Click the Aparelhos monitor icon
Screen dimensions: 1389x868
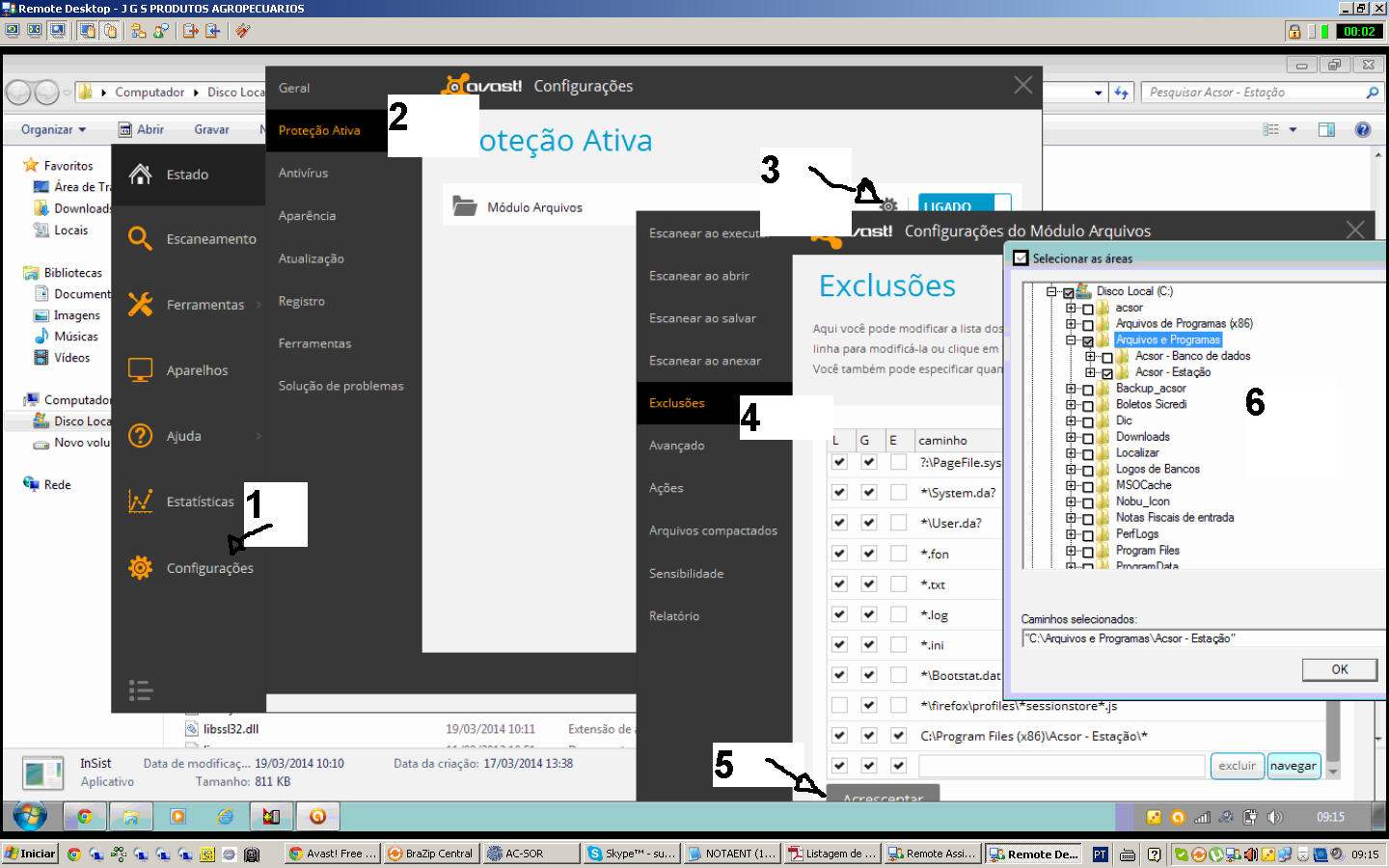(141, 369)
